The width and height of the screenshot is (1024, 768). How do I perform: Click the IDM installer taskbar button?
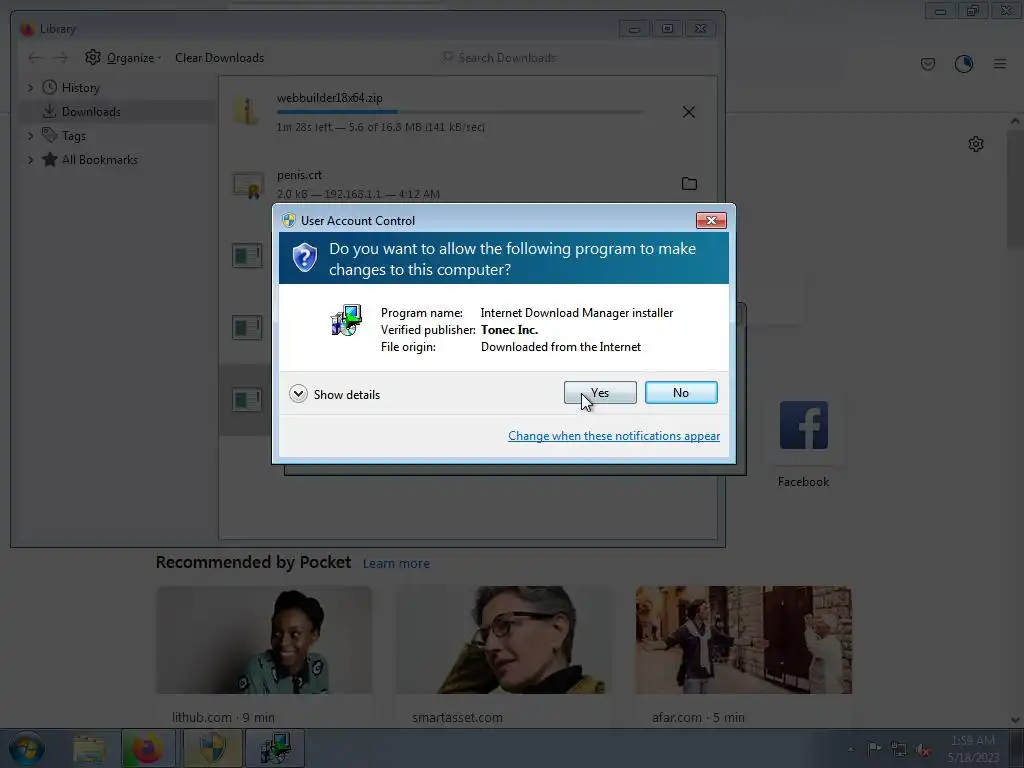pyautogui.click(x=274, y=748)
